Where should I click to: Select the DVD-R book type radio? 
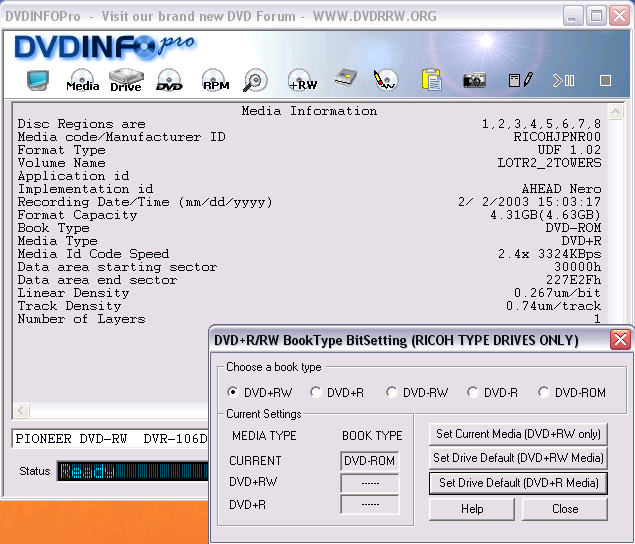click(x=473, y=392)
